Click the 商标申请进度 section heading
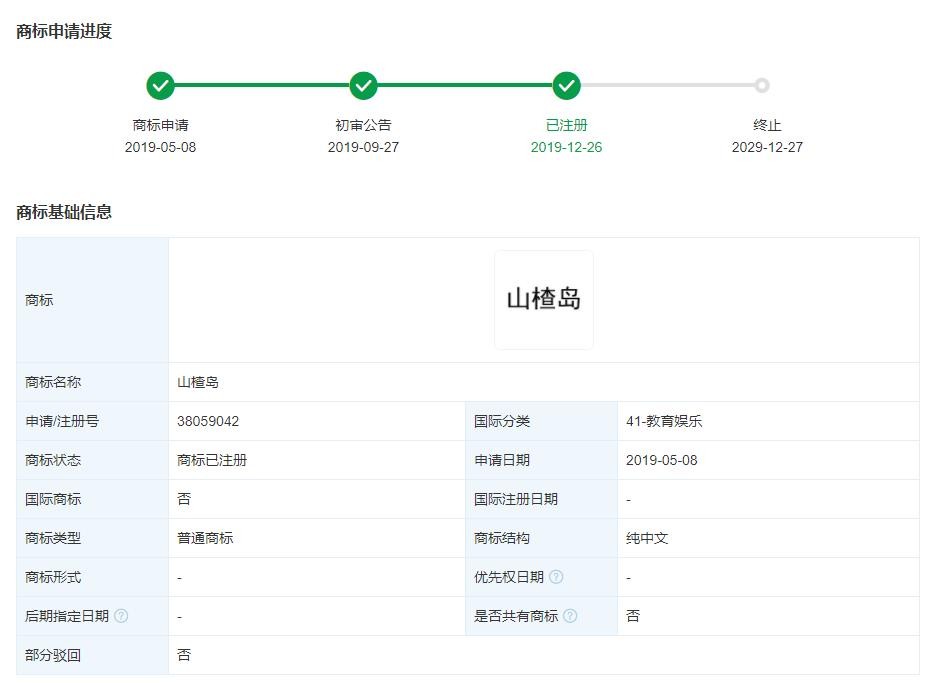This screenshot has height=683, width=933. click(x=64, y=31)
